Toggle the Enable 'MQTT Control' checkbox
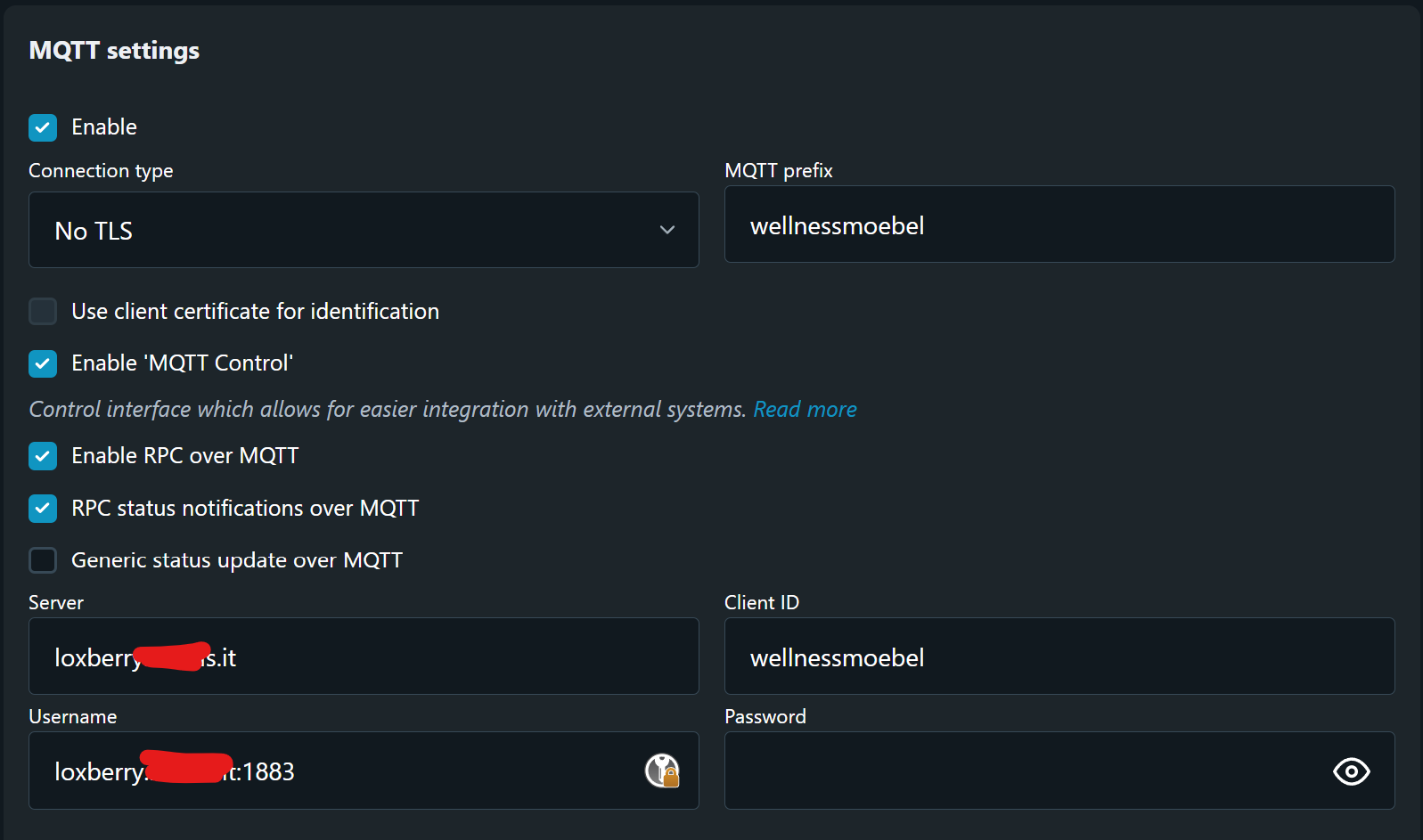Image resolution: width=1423 pixels, height=840 pixels. [43, 363]
